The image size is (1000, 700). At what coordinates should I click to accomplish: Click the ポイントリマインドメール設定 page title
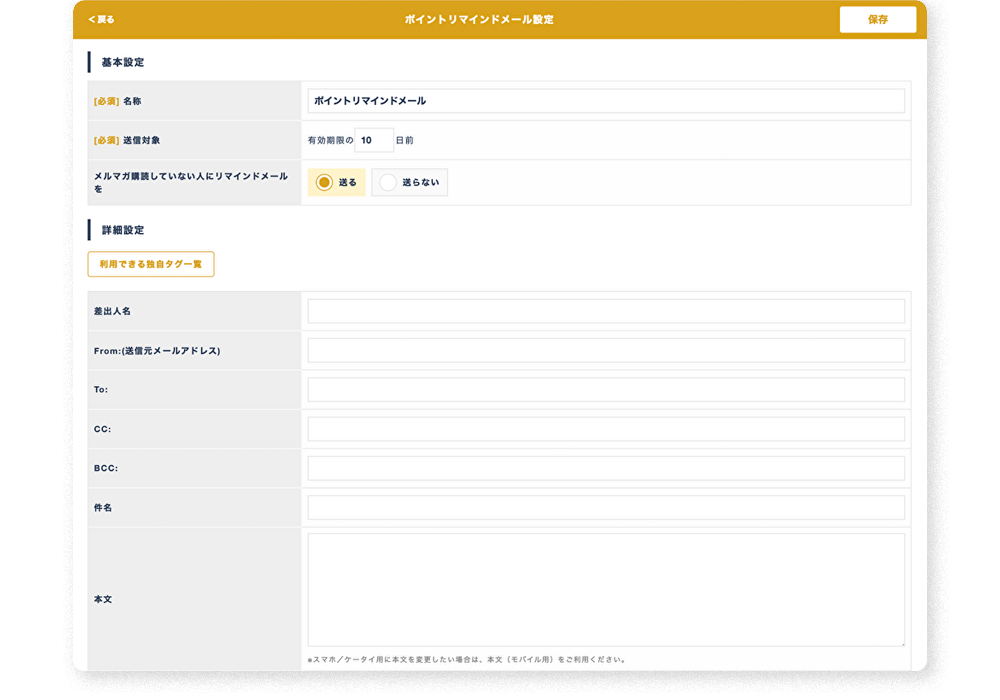tap(479, 20)
